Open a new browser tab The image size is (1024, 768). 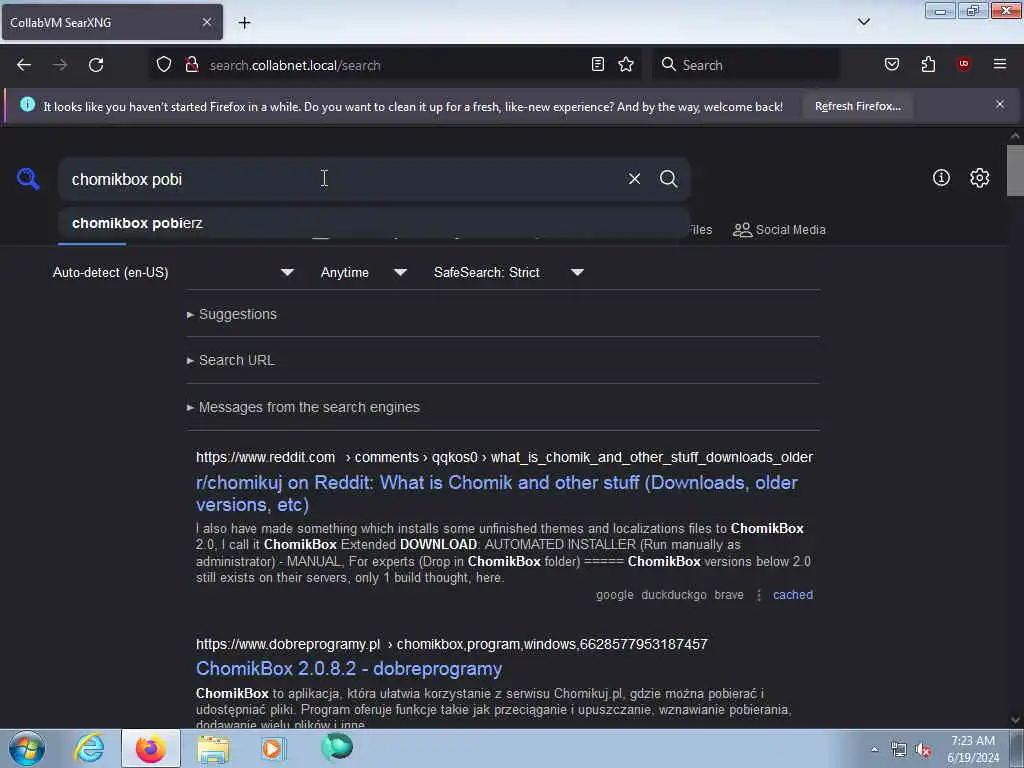pyautogui.click(x=244, y=23)
